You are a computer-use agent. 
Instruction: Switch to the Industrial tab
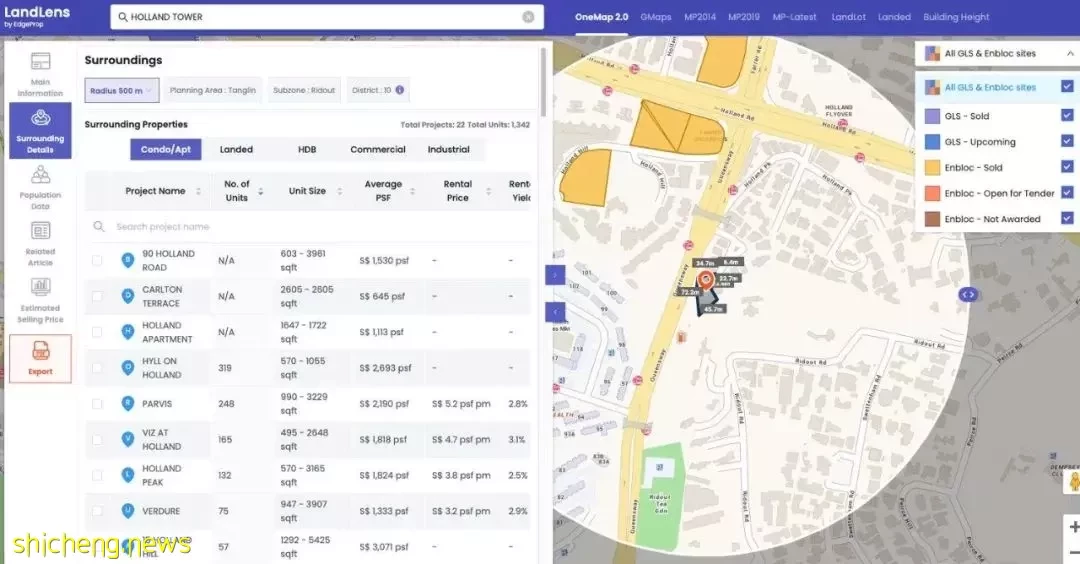pos(448,149)
